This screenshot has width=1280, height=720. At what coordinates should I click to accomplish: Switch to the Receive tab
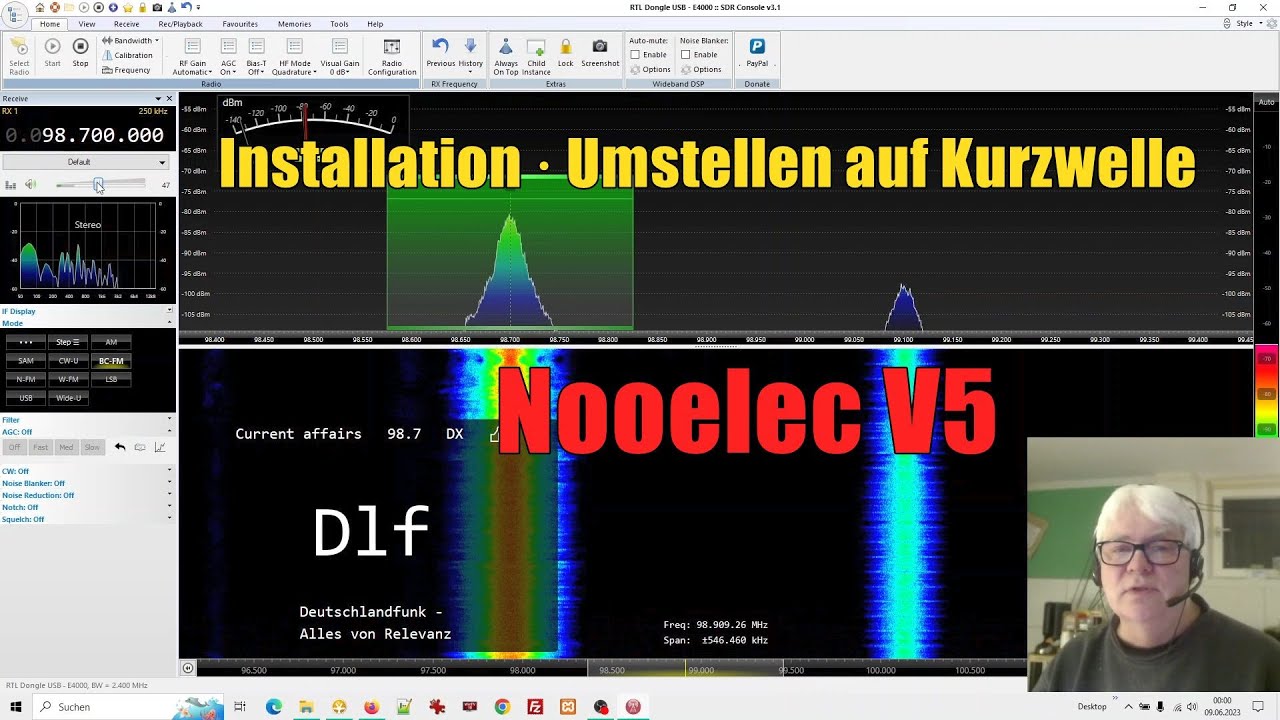pyautogui.click(x=127, y=24)
